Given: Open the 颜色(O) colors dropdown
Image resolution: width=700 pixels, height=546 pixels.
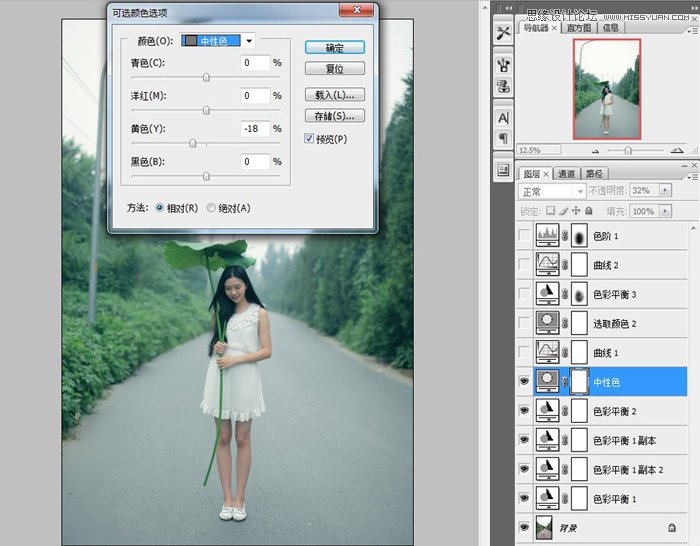Looking at the screenshot, I should click(249, 41).
